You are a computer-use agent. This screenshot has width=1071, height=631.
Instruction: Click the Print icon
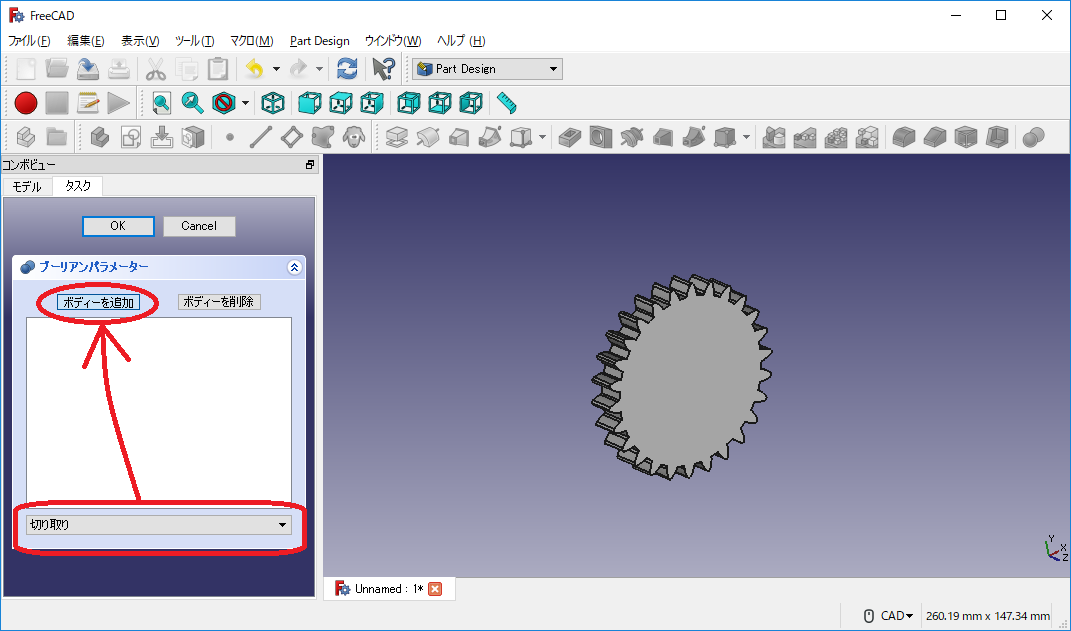[x=119, y=69]
